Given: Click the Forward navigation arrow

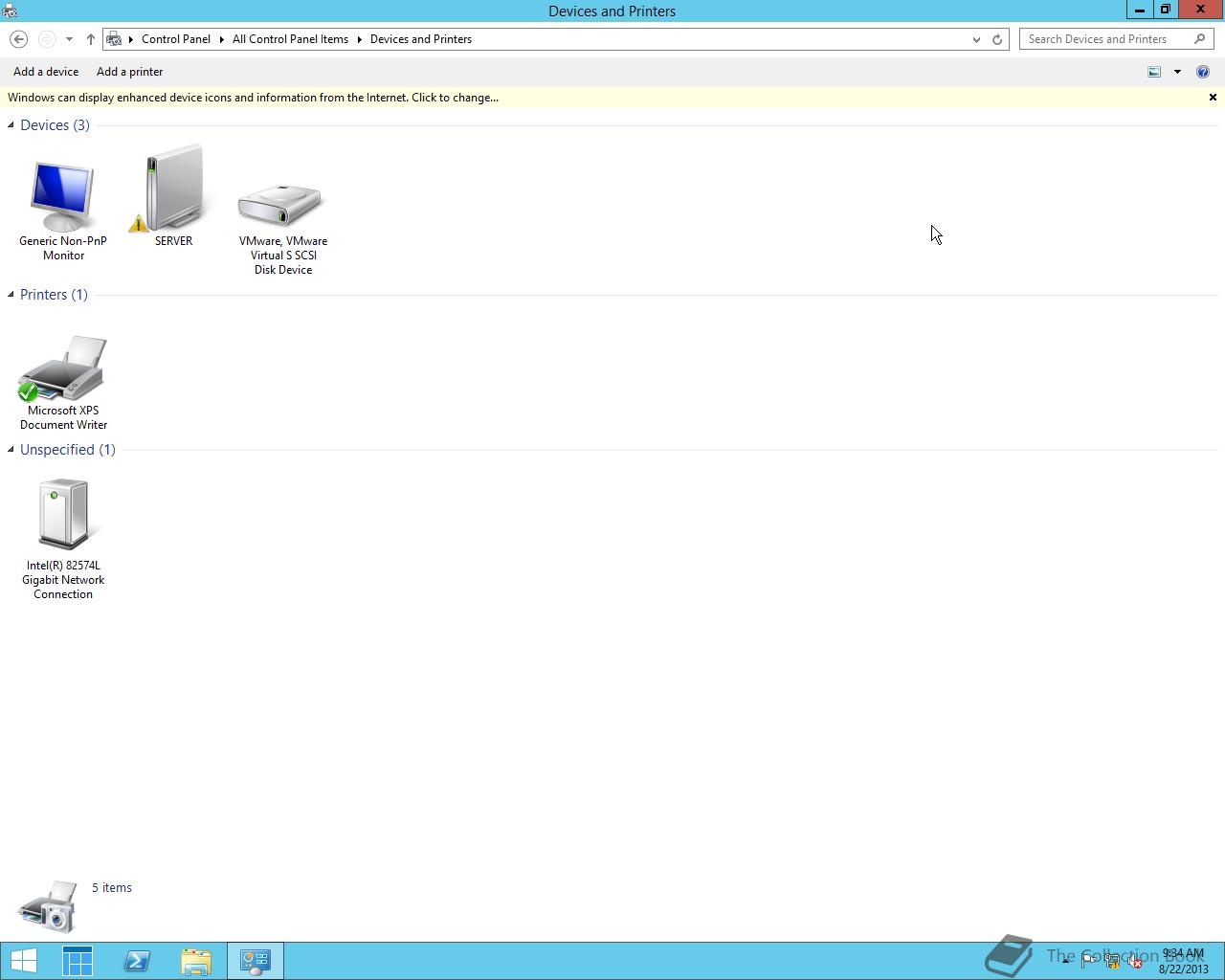Looking at the screenshot, I should [x=47, y=39].
